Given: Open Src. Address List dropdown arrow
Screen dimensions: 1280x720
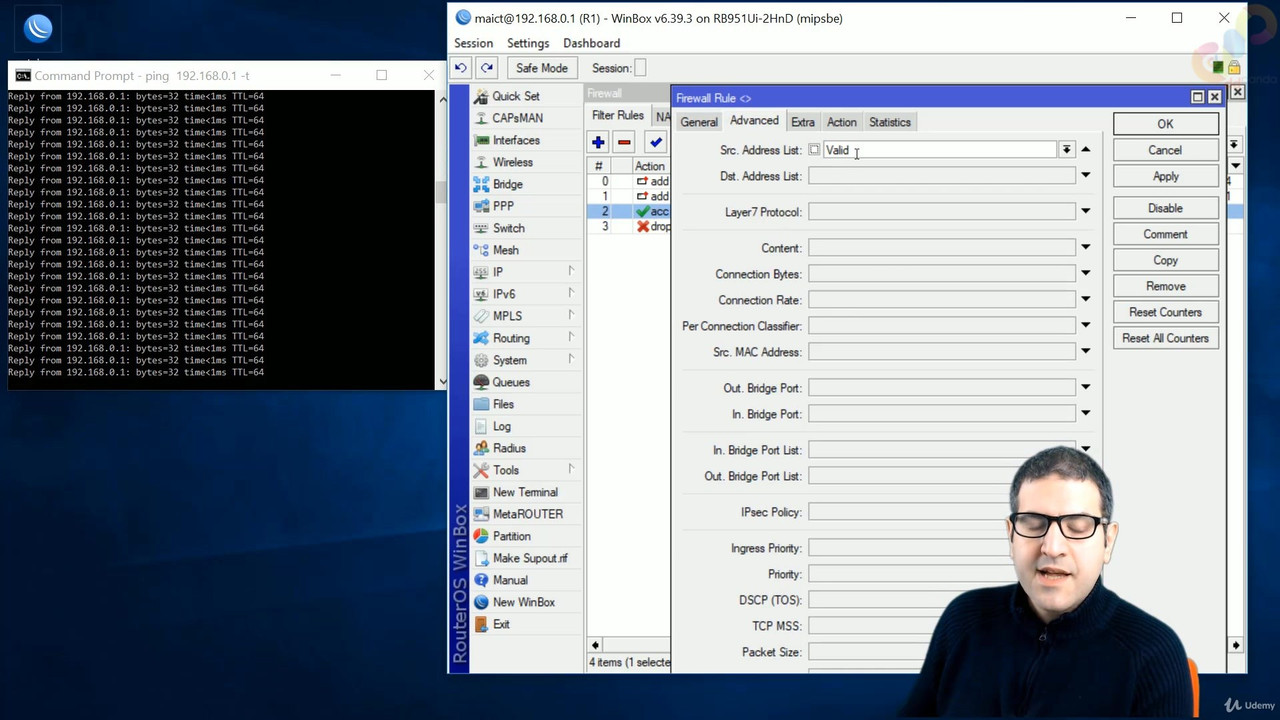Looking at the screenshot, I should pyautogui.click(x=1067, y=150).
